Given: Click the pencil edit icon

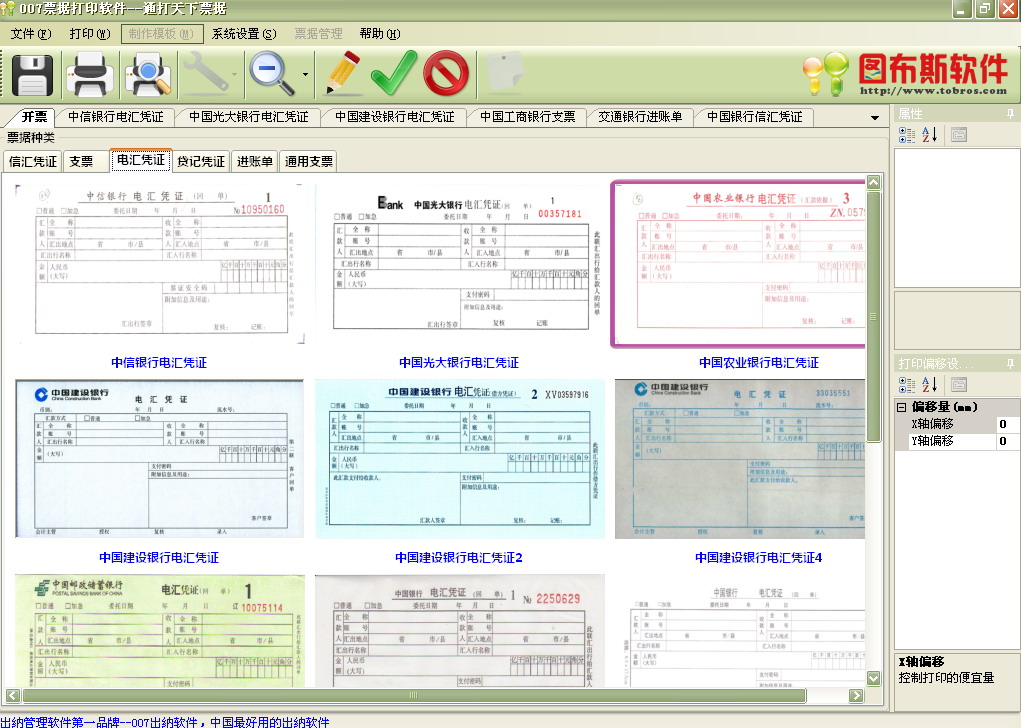Looking at the screenshot, I should click(x=343, y=73).
